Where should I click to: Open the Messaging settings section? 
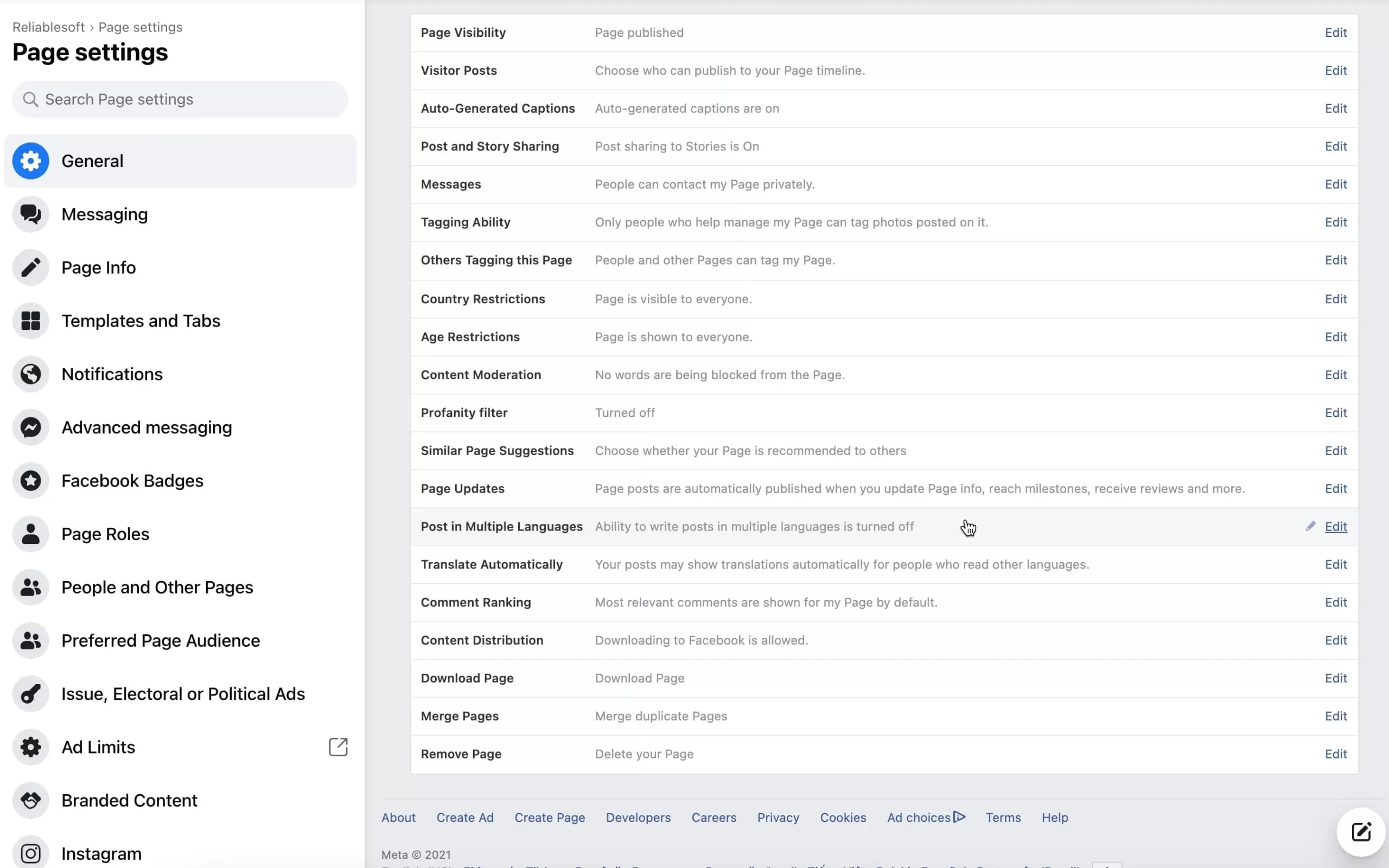point(180,214)
